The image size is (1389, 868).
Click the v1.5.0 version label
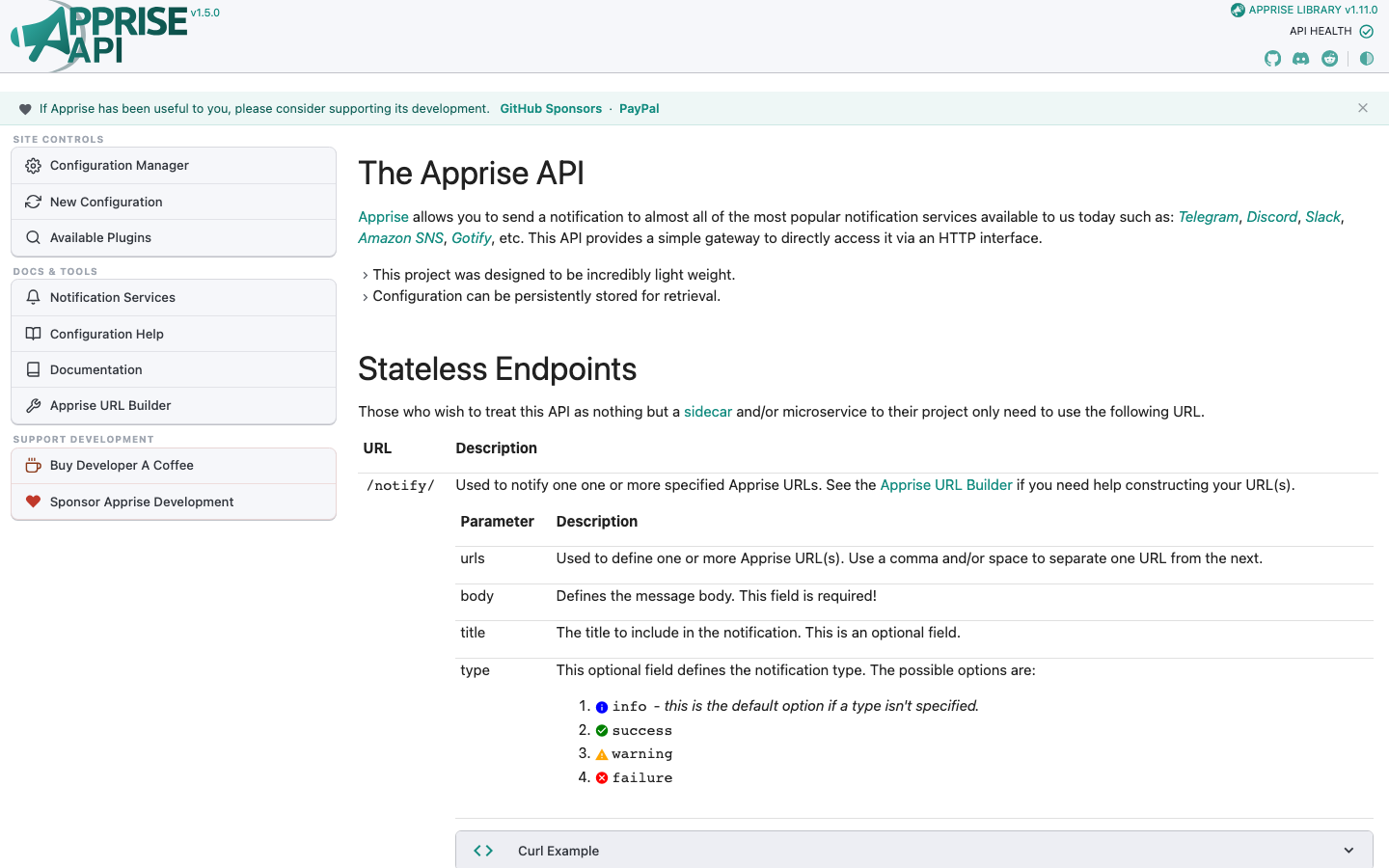[x=205, y=13]
